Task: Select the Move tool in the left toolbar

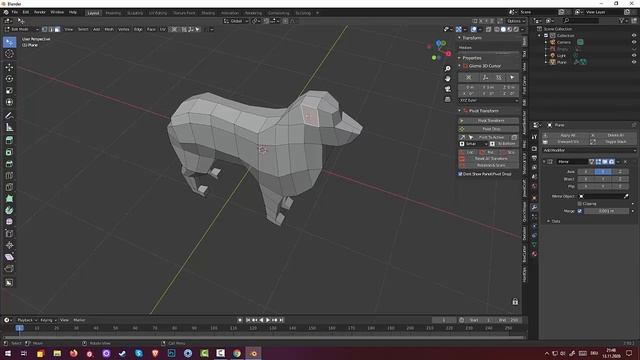Action: (x=9, y=67)
